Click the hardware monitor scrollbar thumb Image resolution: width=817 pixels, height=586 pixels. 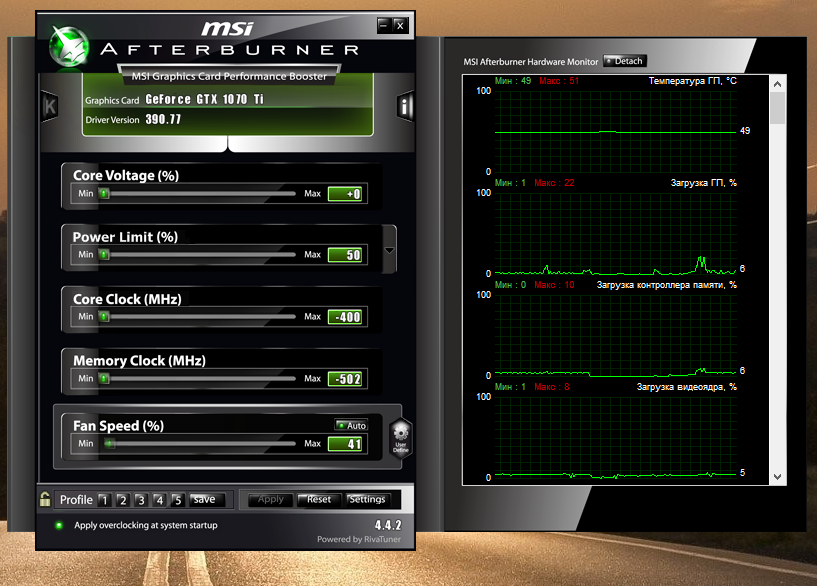tap(777, 108)
